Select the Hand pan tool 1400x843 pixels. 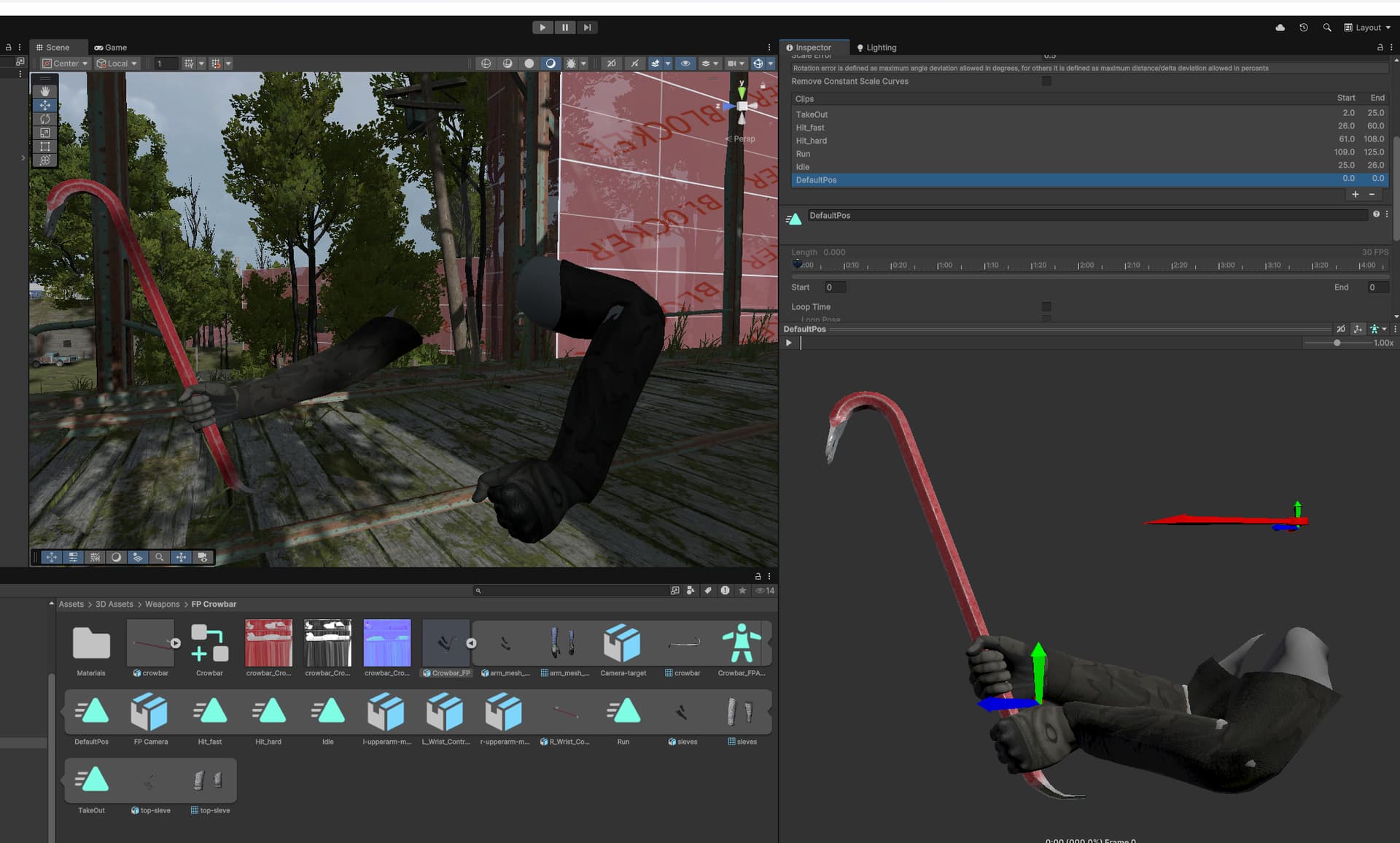pyautogui.click(x=44, y=90)
